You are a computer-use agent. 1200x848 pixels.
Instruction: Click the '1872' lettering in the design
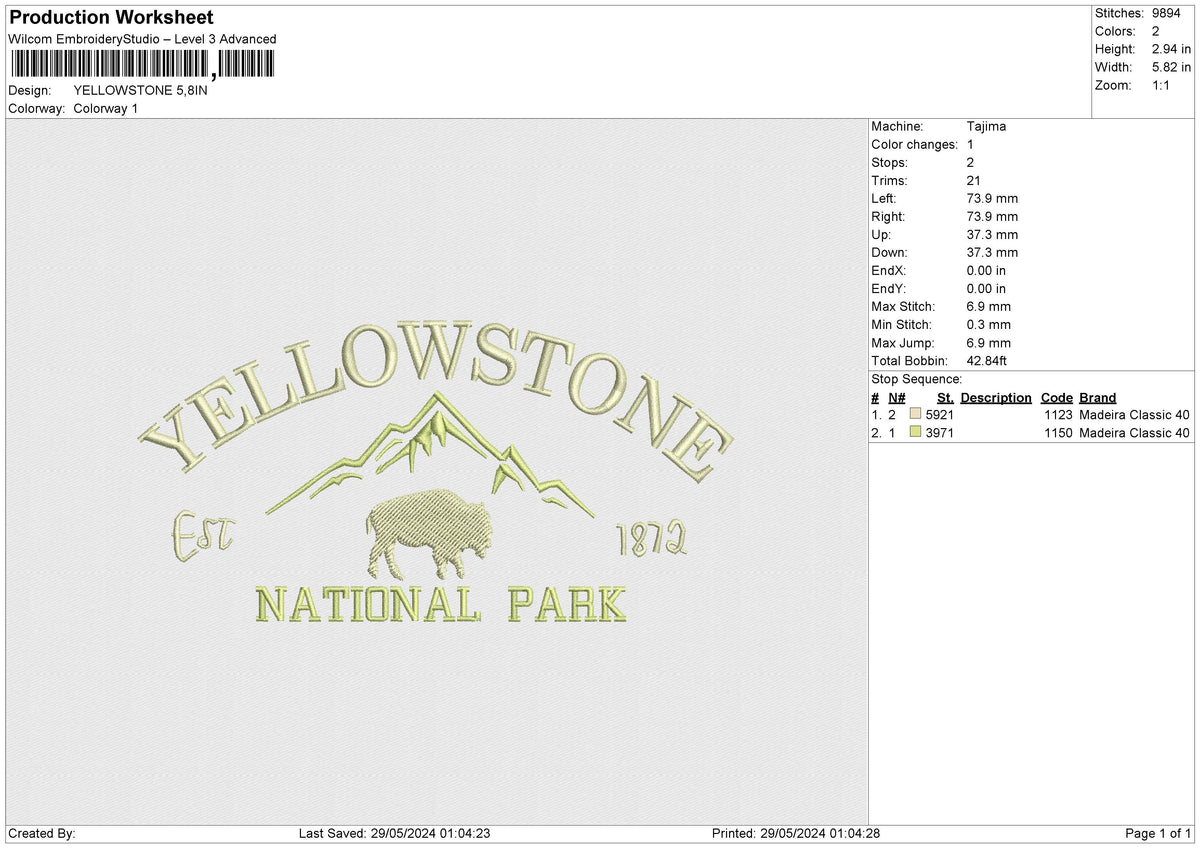(x=653, y=538)
